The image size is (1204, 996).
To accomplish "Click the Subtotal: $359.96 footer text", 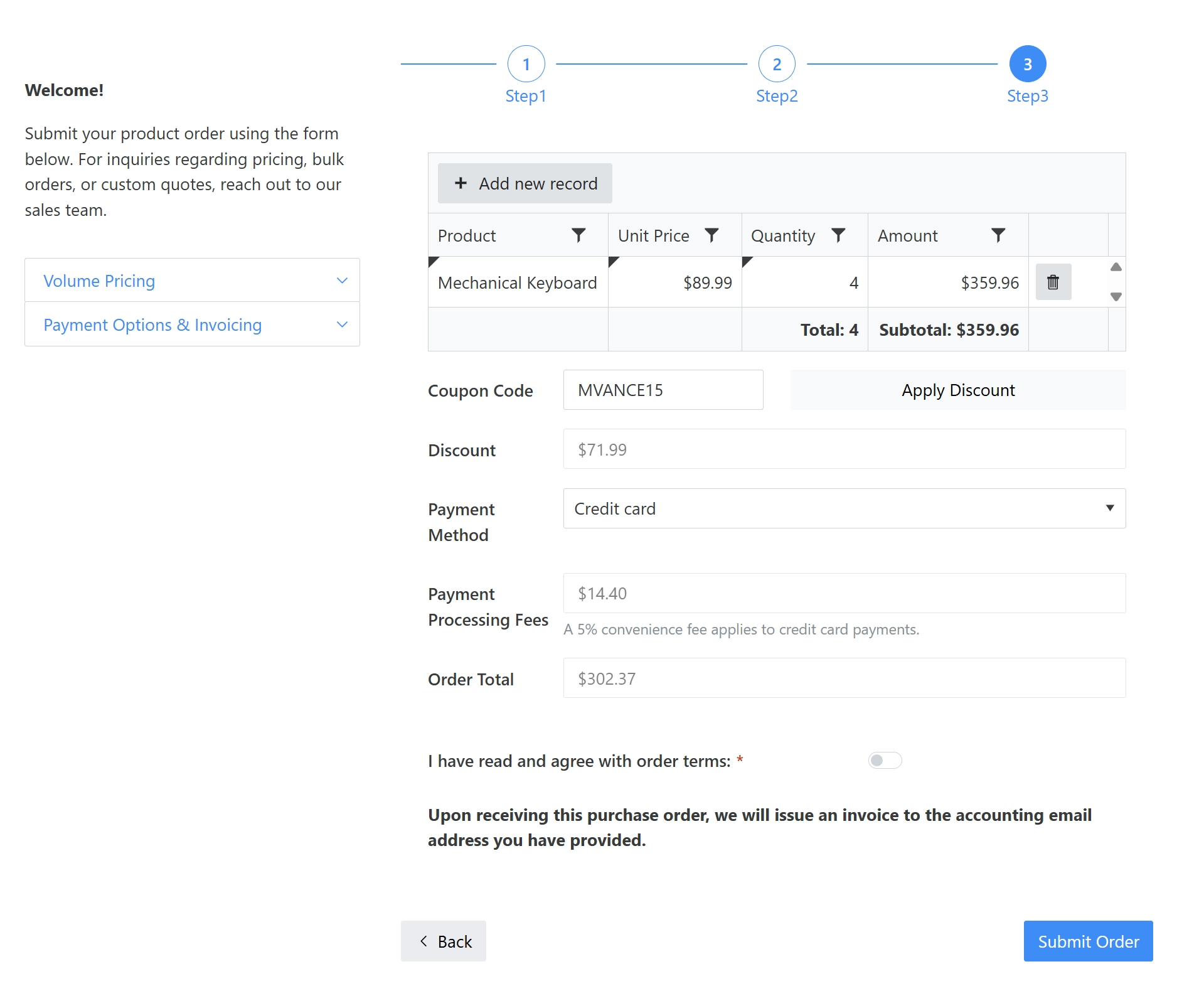I will [x=949, y=329].
